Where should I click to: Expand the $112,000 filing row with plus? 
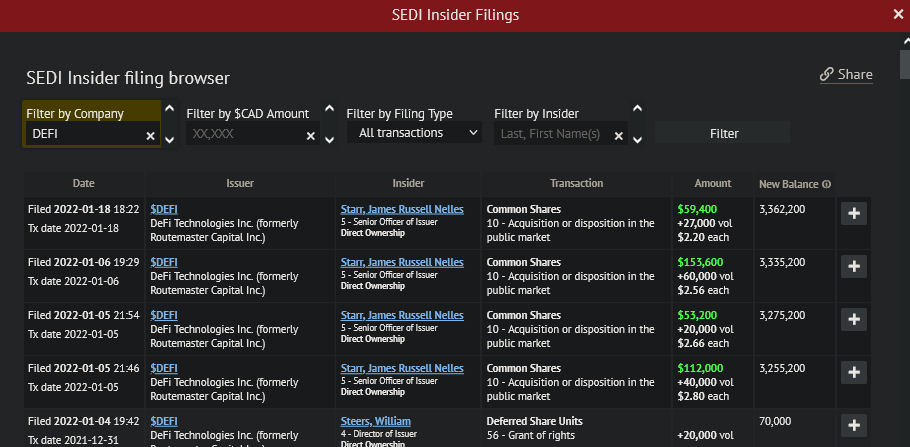tap(853, 372)
